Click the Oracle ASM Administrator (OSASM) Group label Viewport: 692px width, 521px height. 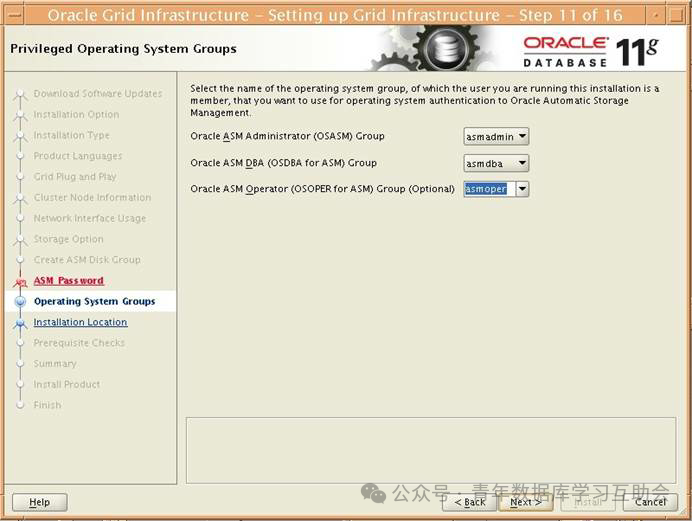click(287, 136)
